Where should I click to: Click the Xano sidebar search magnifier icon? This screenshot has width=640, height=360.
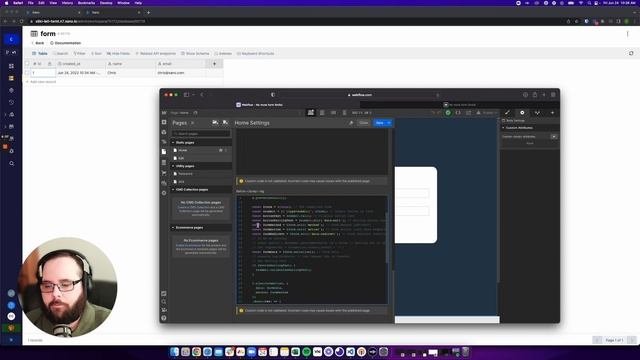click(11, 163)
